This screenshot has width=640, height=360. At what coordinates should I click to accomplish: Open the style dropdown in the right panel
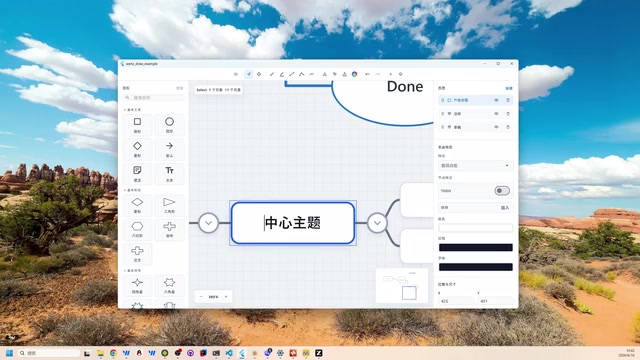coord(476,165)
